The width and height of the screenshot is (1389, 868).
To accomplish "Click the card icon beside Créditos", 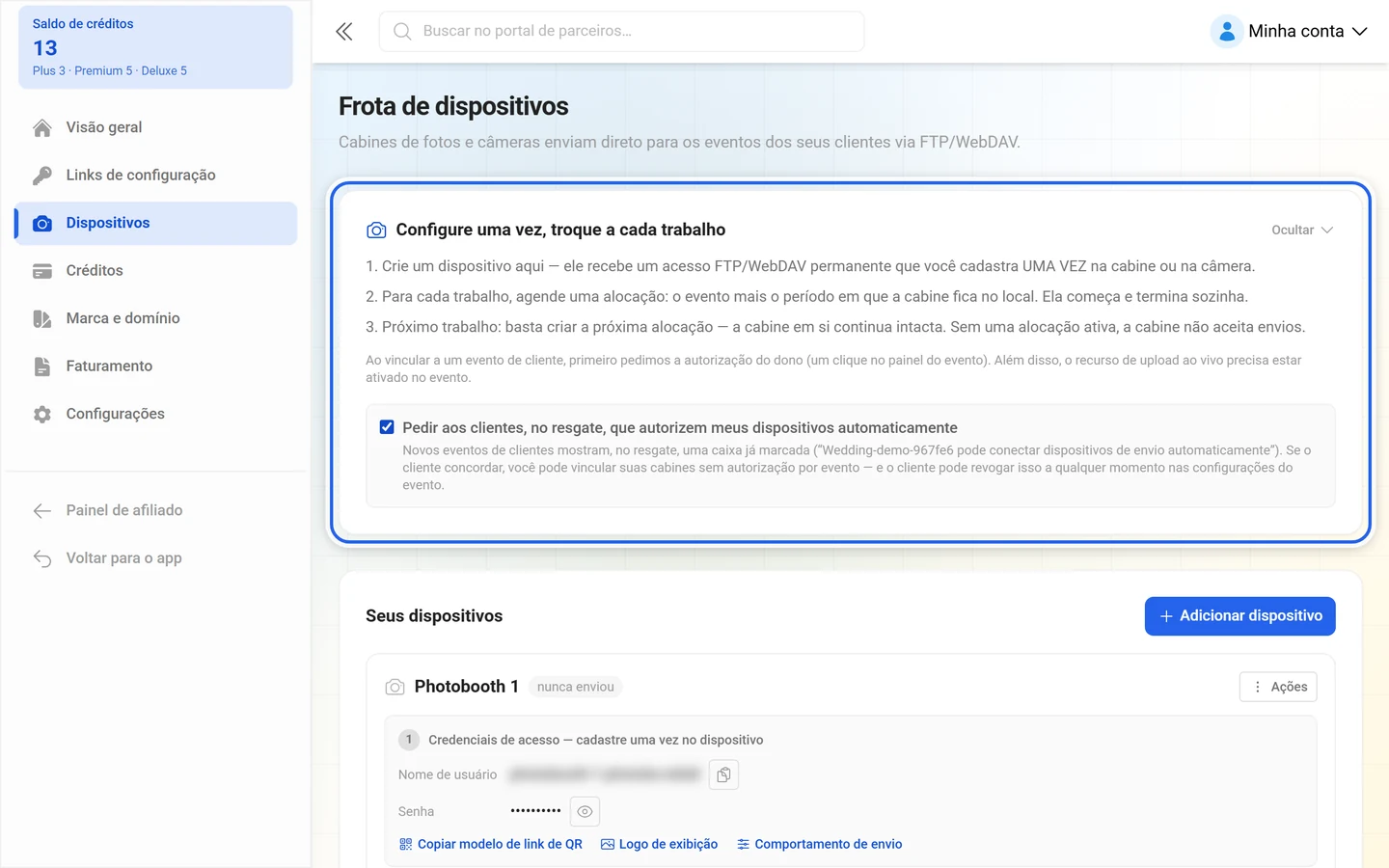I will (x=42, y=271).
